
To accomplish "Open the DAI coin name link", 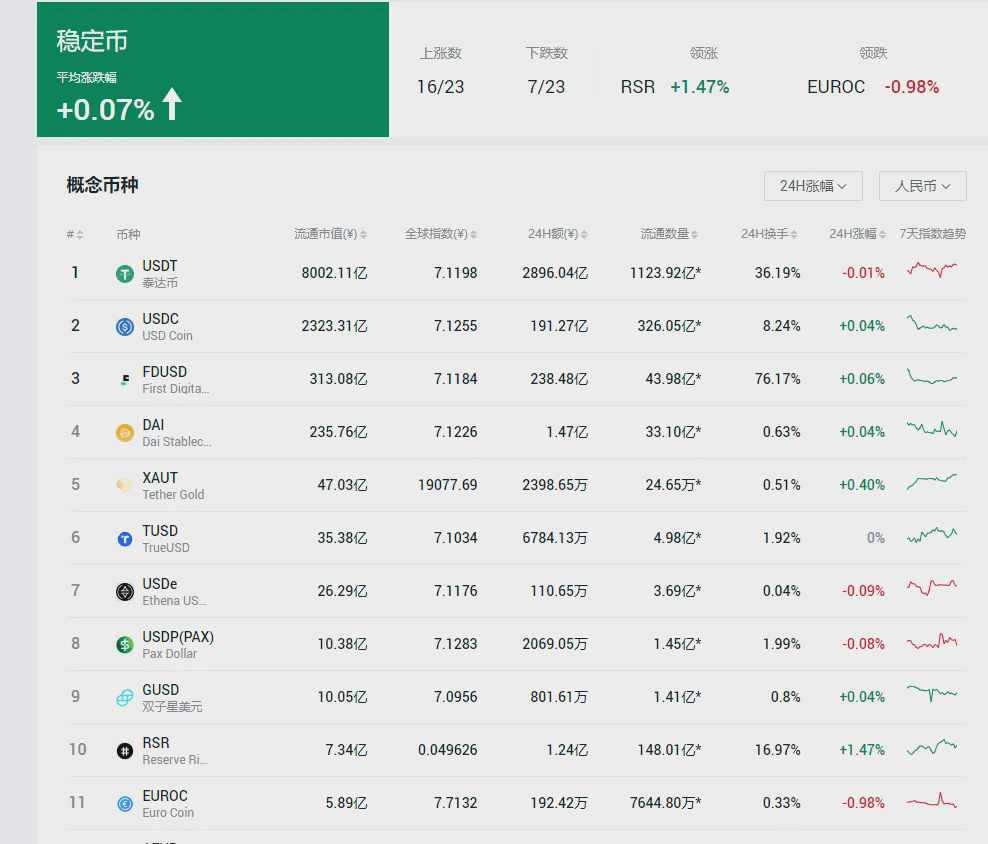I will point(153,424).
